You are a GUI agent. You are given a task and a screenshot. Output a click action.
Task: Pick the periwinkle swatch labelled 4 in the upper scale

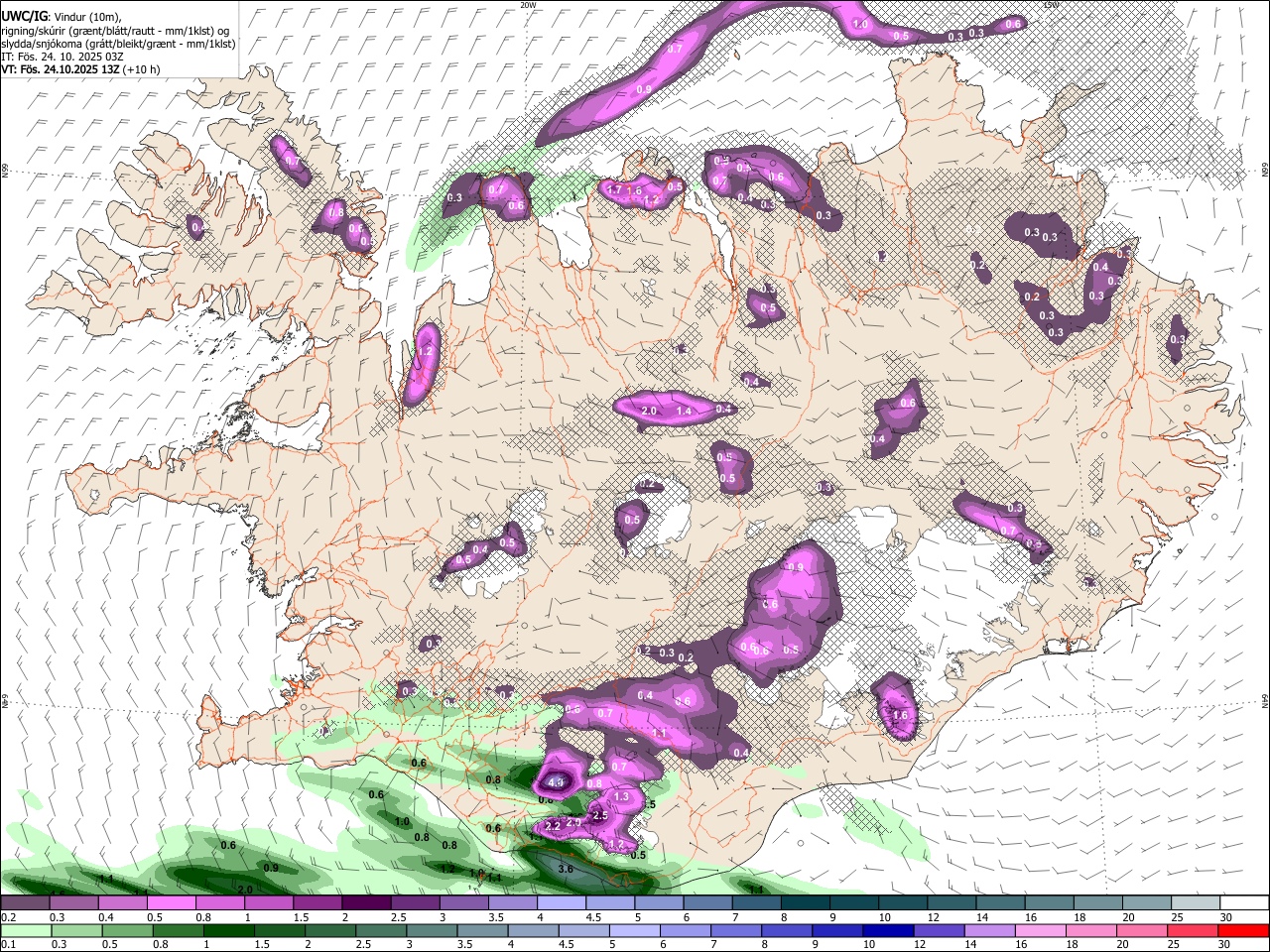(560, 903)
